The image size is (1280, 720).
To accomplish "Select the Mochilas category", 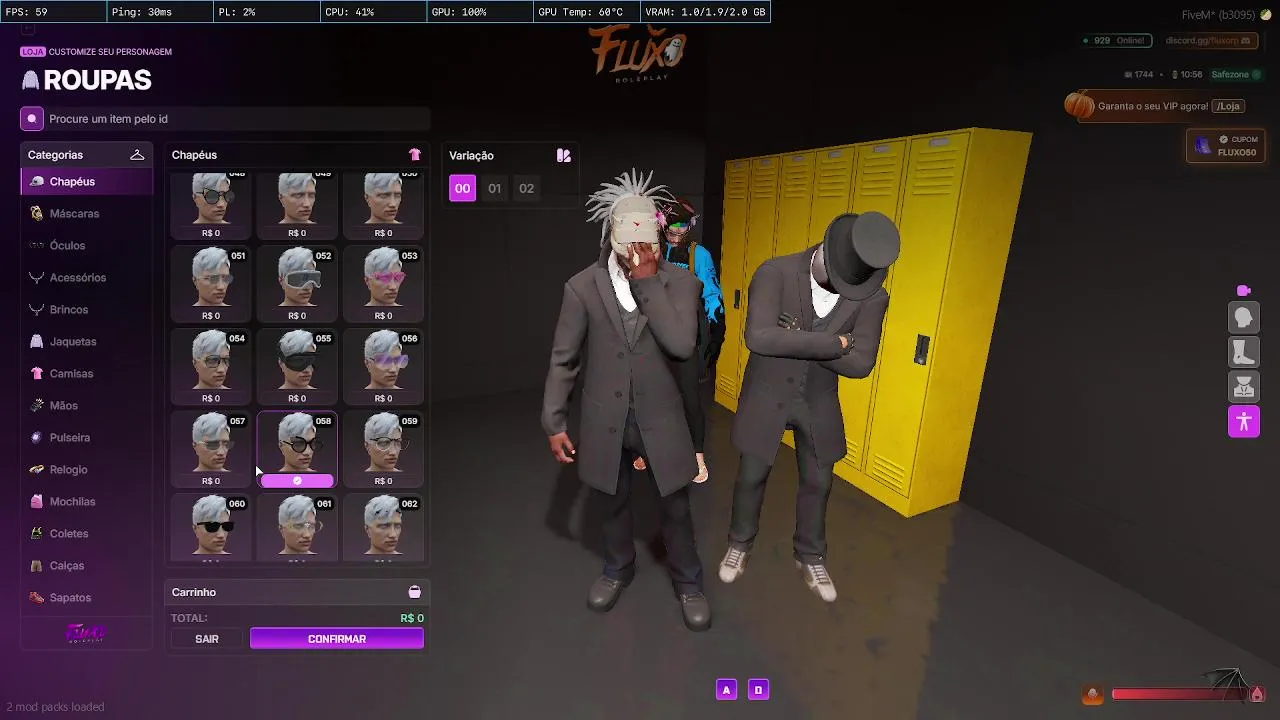I will tap(87, 502).
